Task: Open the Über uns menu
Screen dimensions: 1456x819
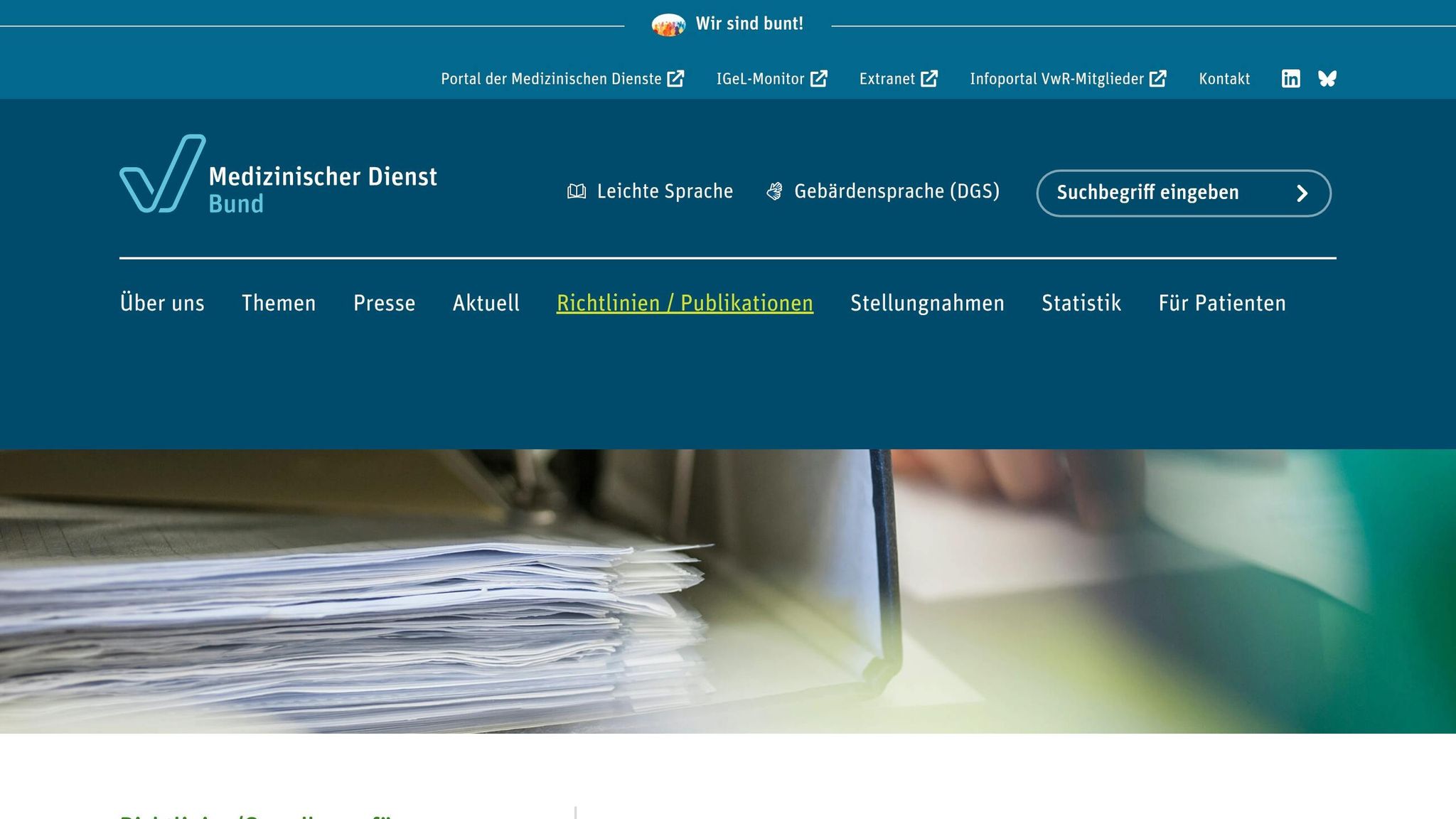Action: 162,303
